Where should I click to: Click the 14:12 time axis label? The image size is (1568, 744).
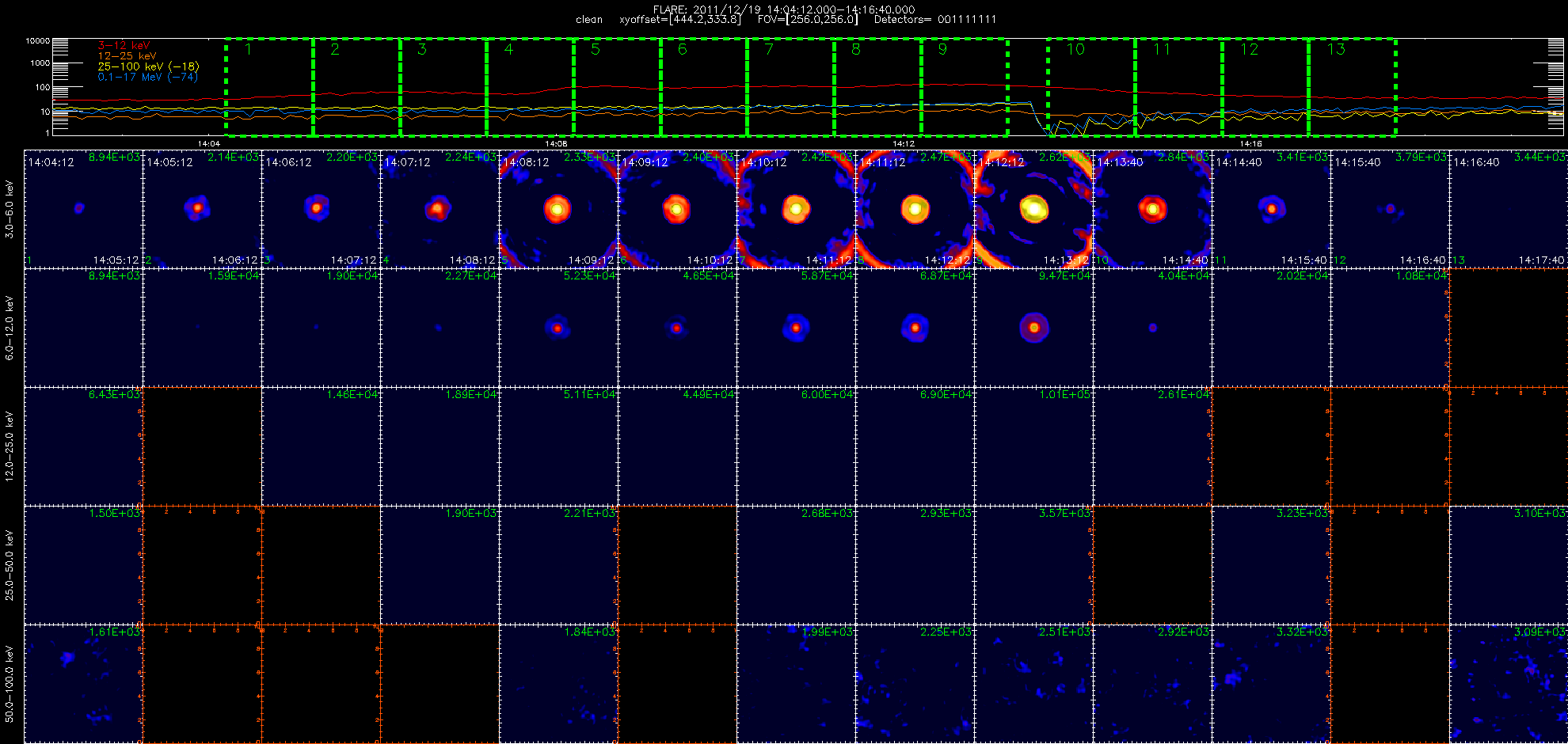point(904,144)
